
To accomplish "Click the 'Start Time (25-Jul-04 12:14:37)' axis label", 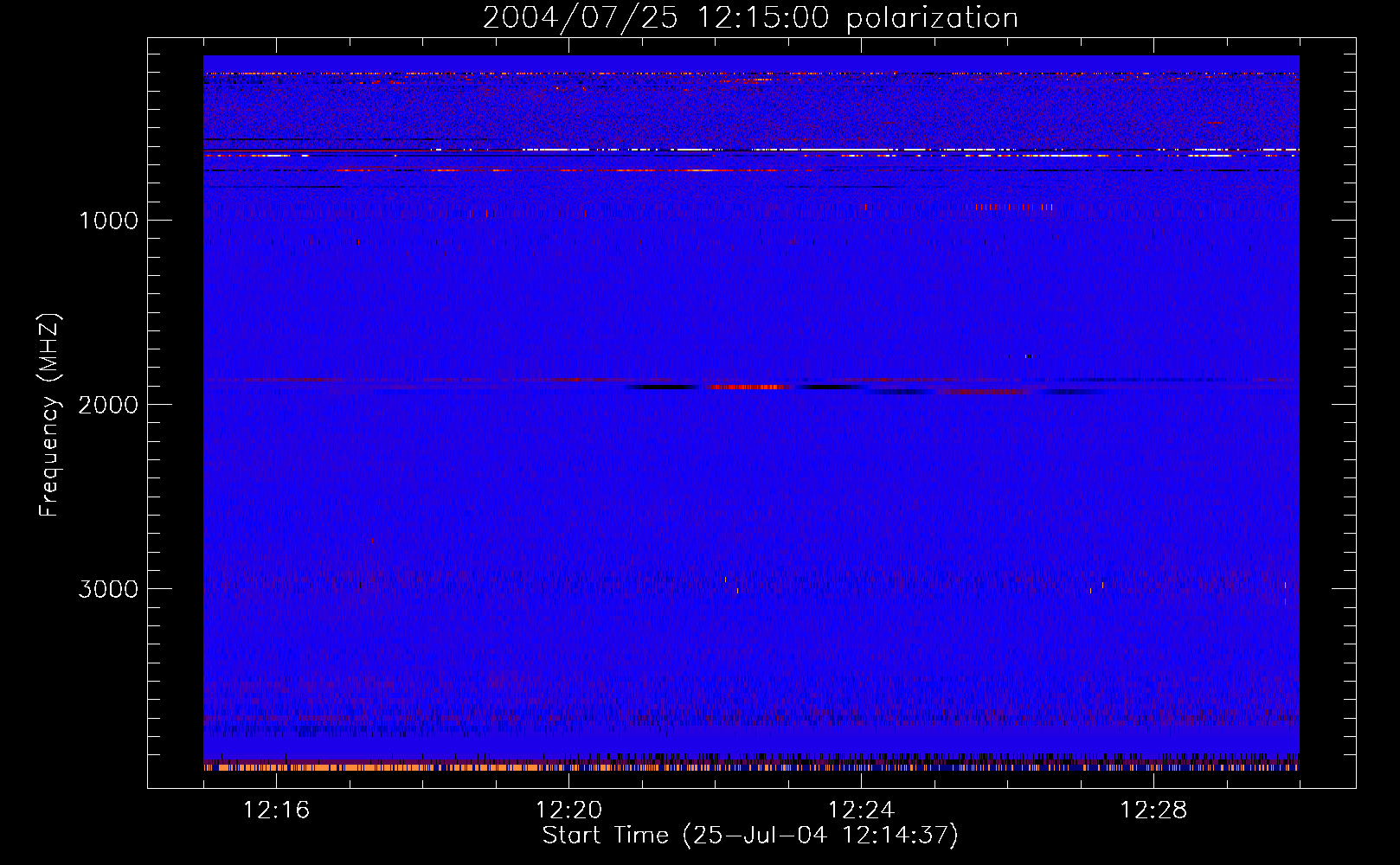I will [750, 836].
